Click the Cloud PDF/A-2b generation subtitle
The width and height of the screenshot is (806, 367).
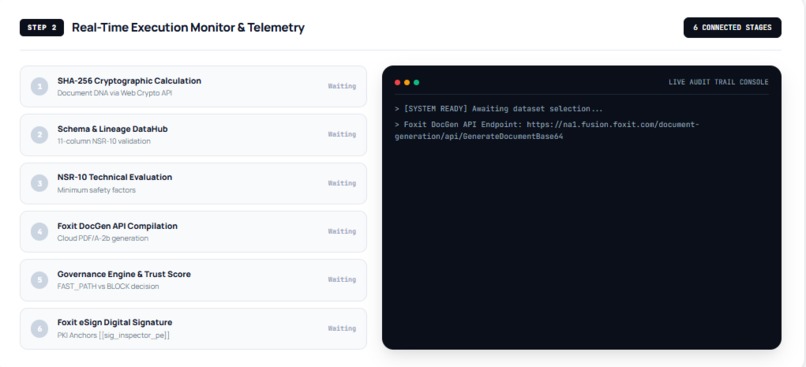[103, 238]
